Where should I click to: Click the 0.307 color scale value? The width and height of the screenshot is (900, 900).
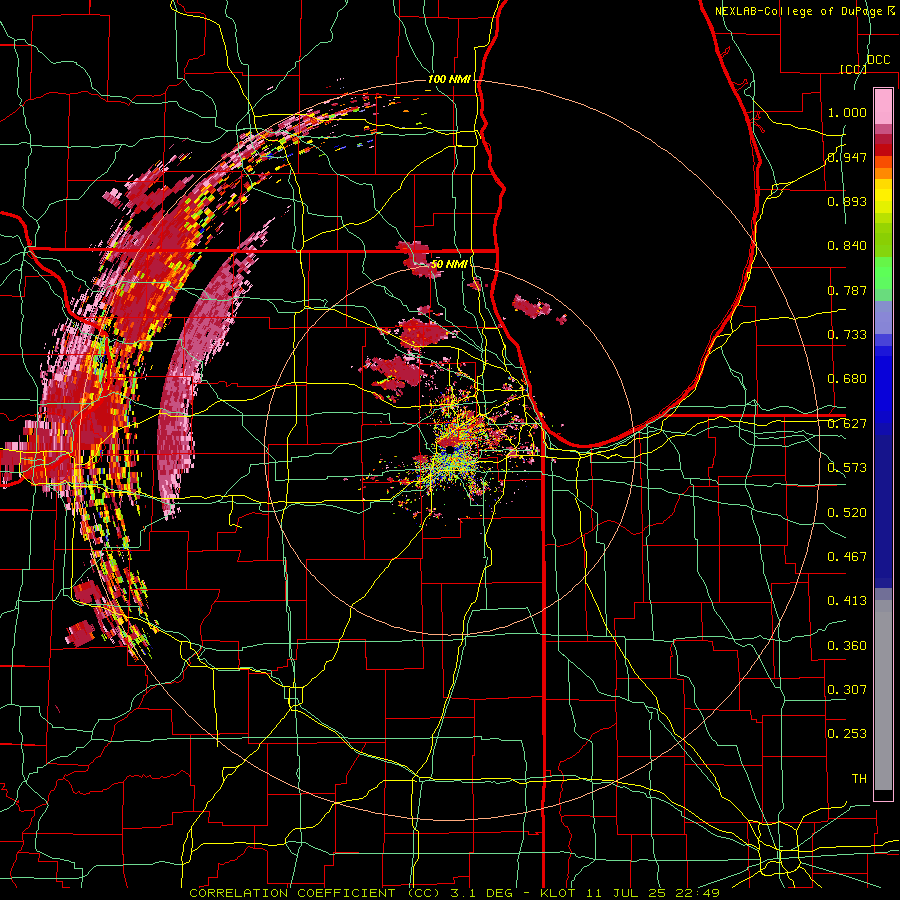pyautogui.click(x=847, y=690)
